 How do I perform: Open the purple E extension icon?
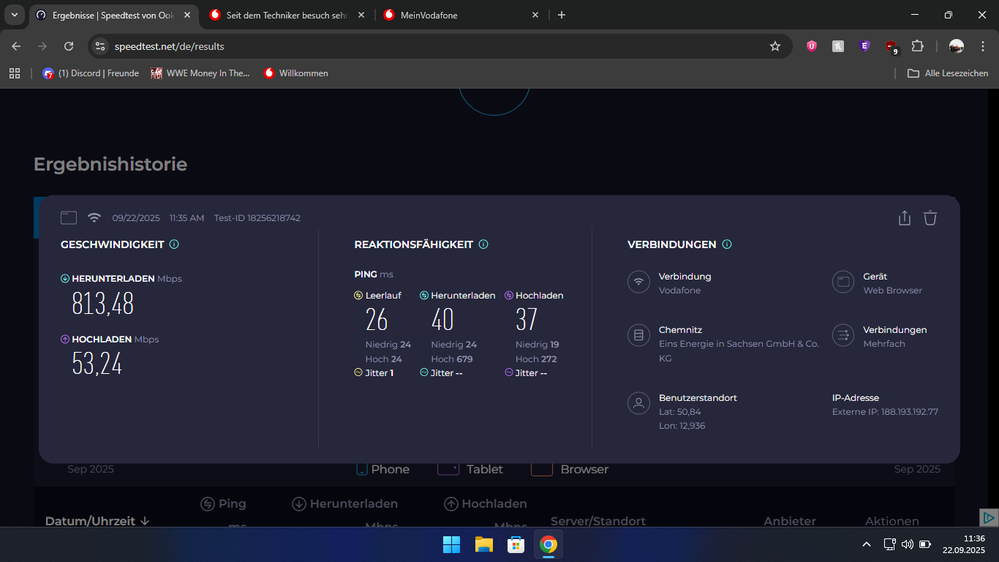865,46
